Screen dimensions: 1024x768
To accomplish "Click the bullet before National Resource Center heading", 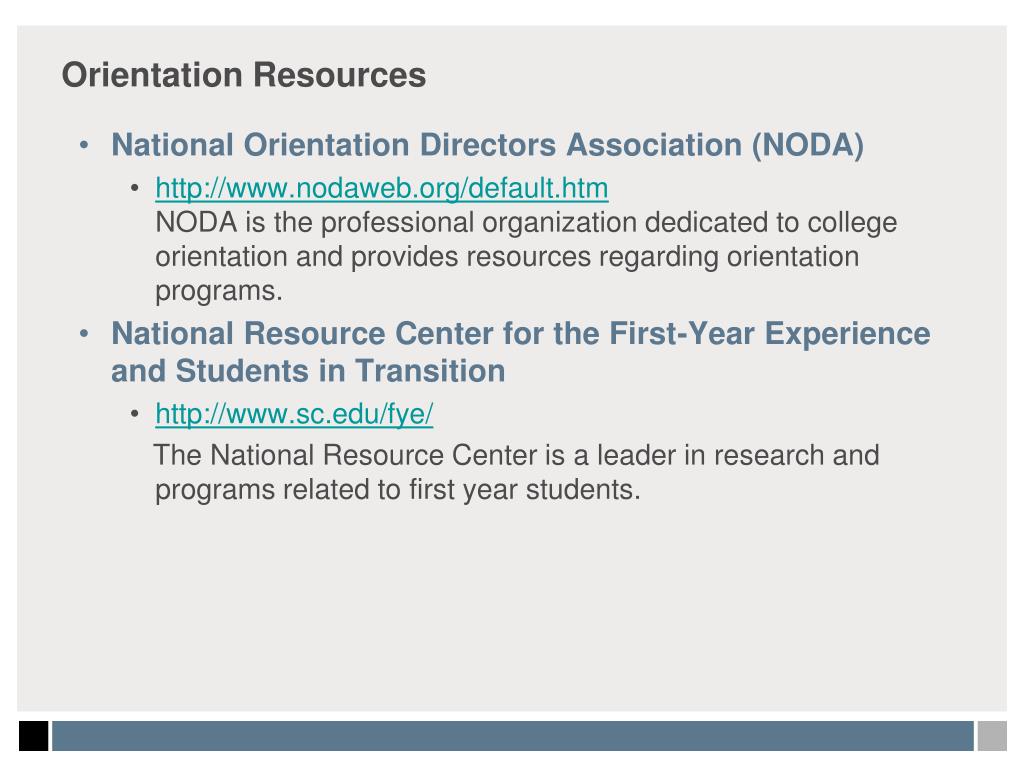I will 84,334.
